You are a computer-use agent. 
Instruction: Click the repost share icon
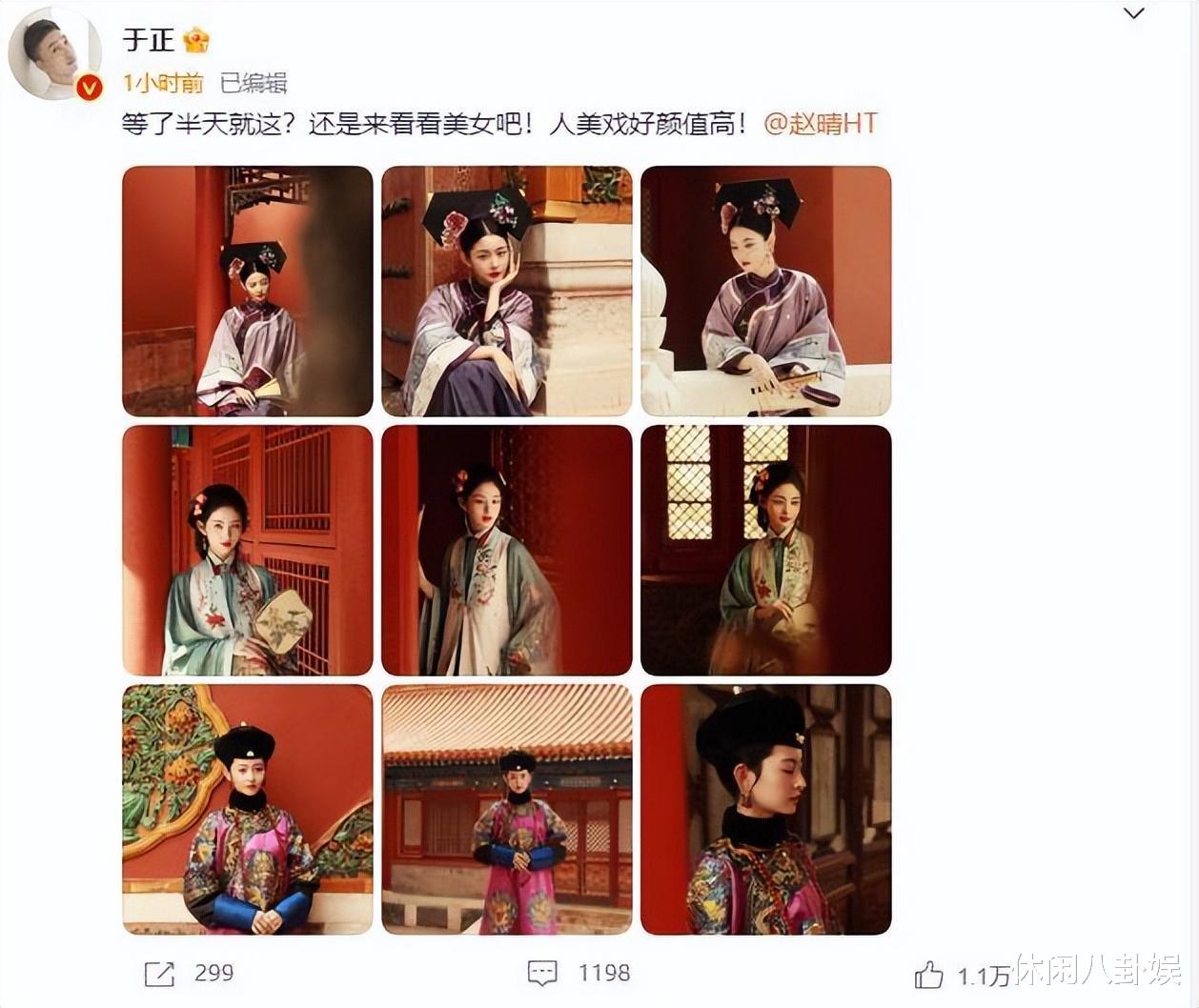click(159, 974)
